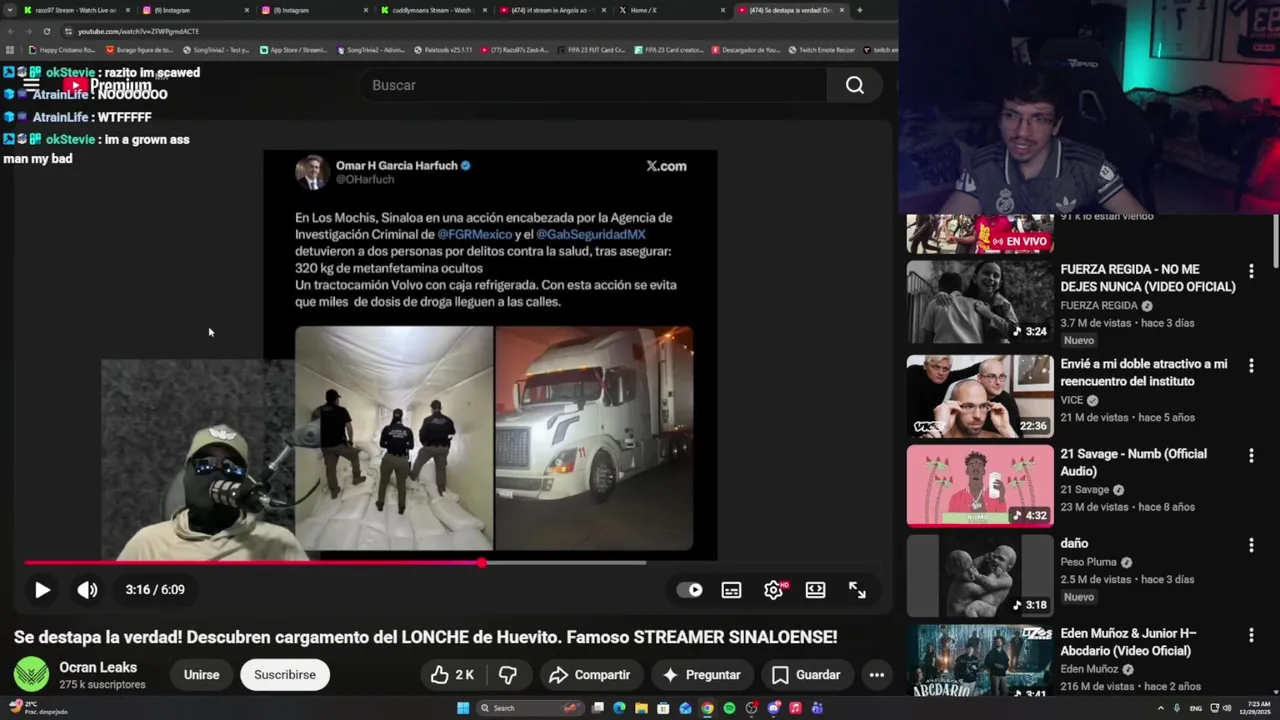This screenshot has height=720, width=1280.
Task: Click the Windows taskbar Search box
Action: (530, 708)
